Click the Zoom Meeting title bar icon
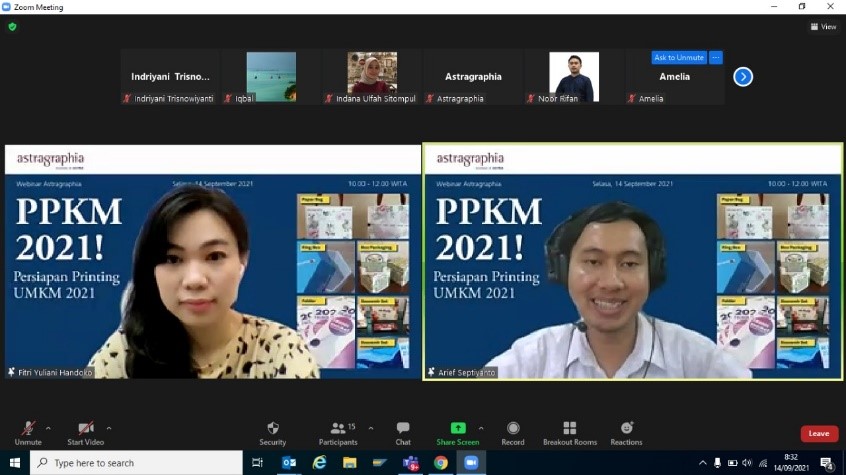846x475 pixels. [6, 6]
